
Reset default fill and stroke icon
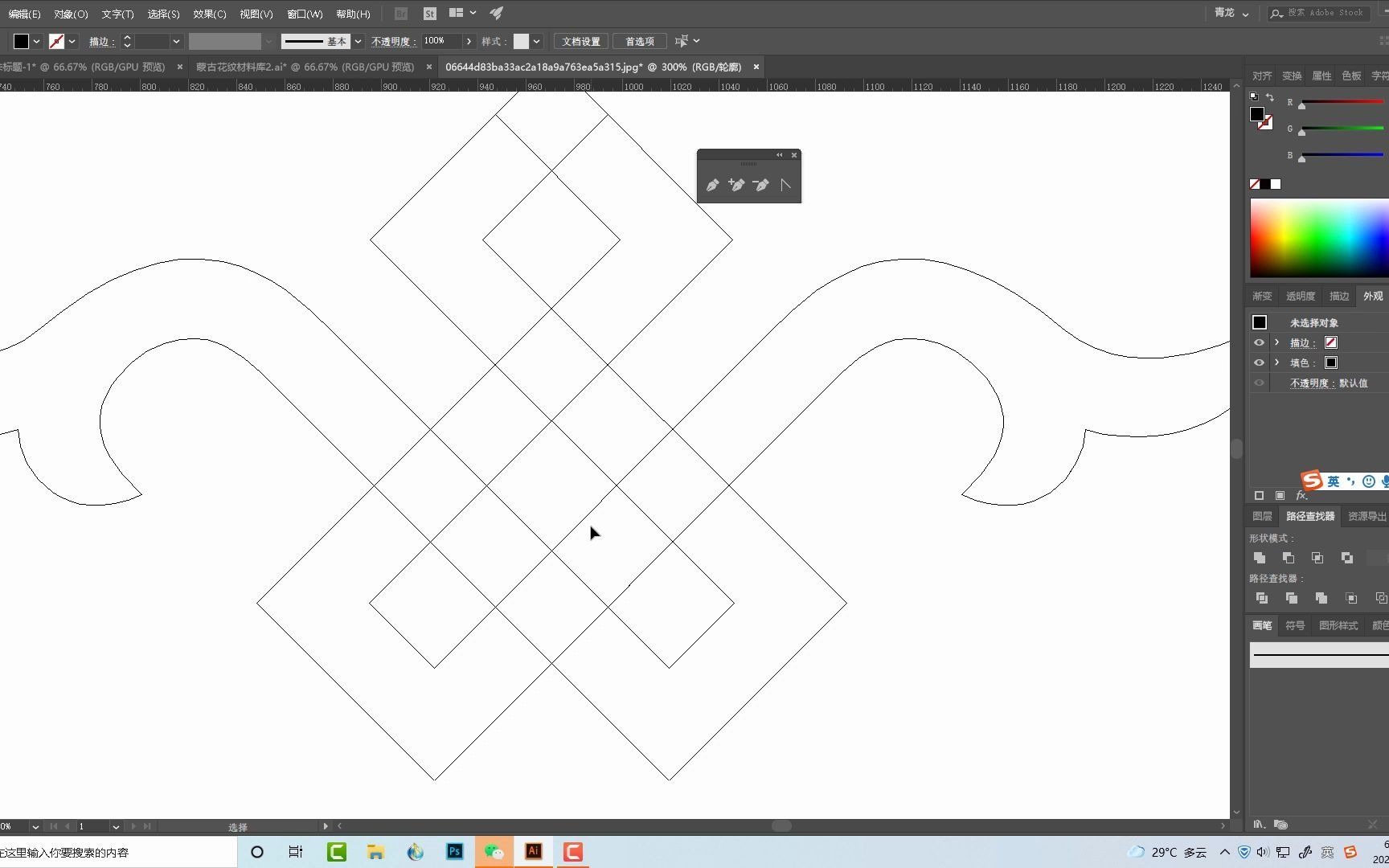click(x=1254, y=96)
